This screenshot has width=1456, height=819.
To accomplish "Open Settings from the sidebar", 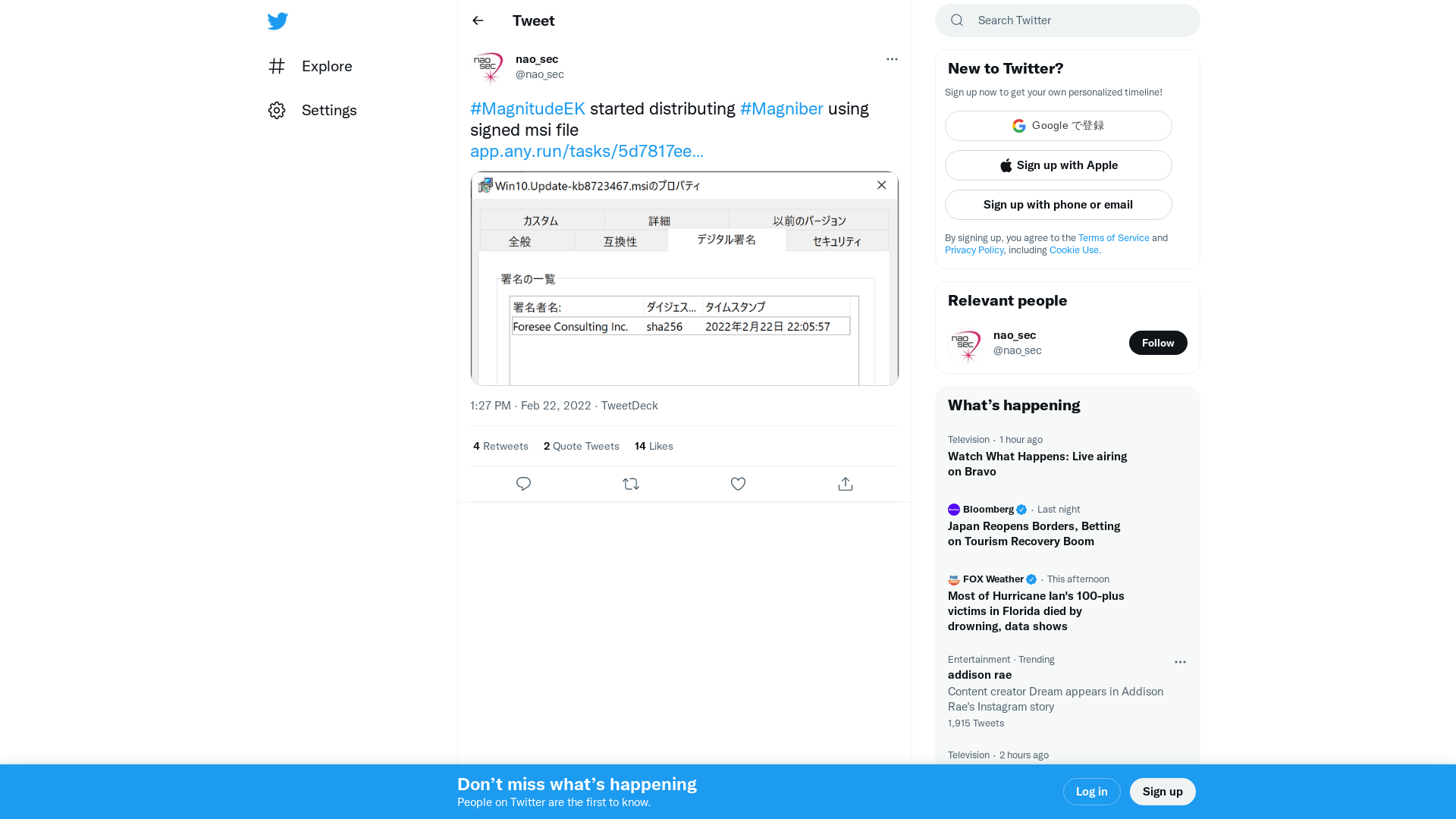I will pos(312,110).
